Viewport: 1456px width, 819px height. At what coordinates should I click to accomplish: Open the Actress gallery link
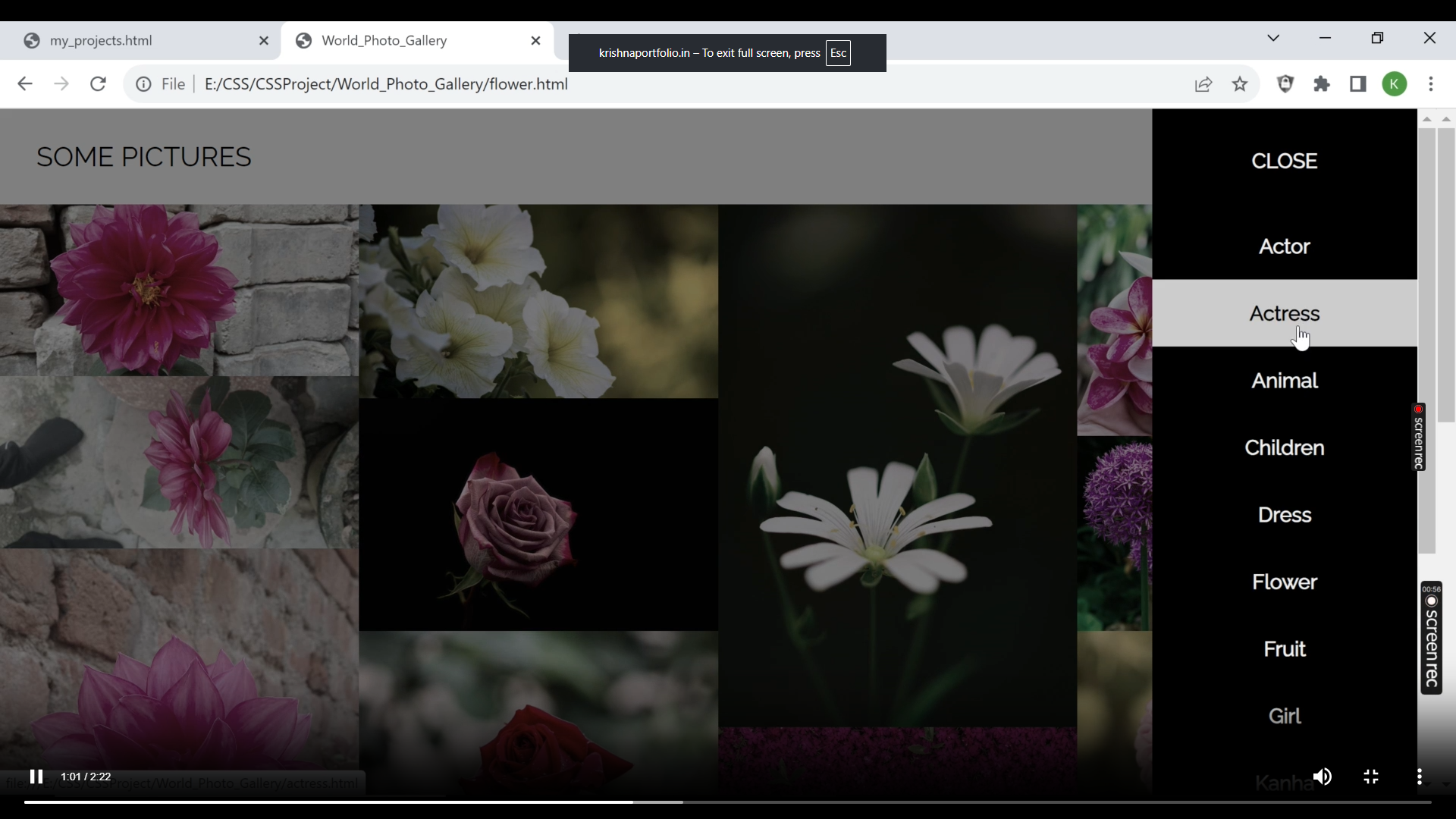1285,313
